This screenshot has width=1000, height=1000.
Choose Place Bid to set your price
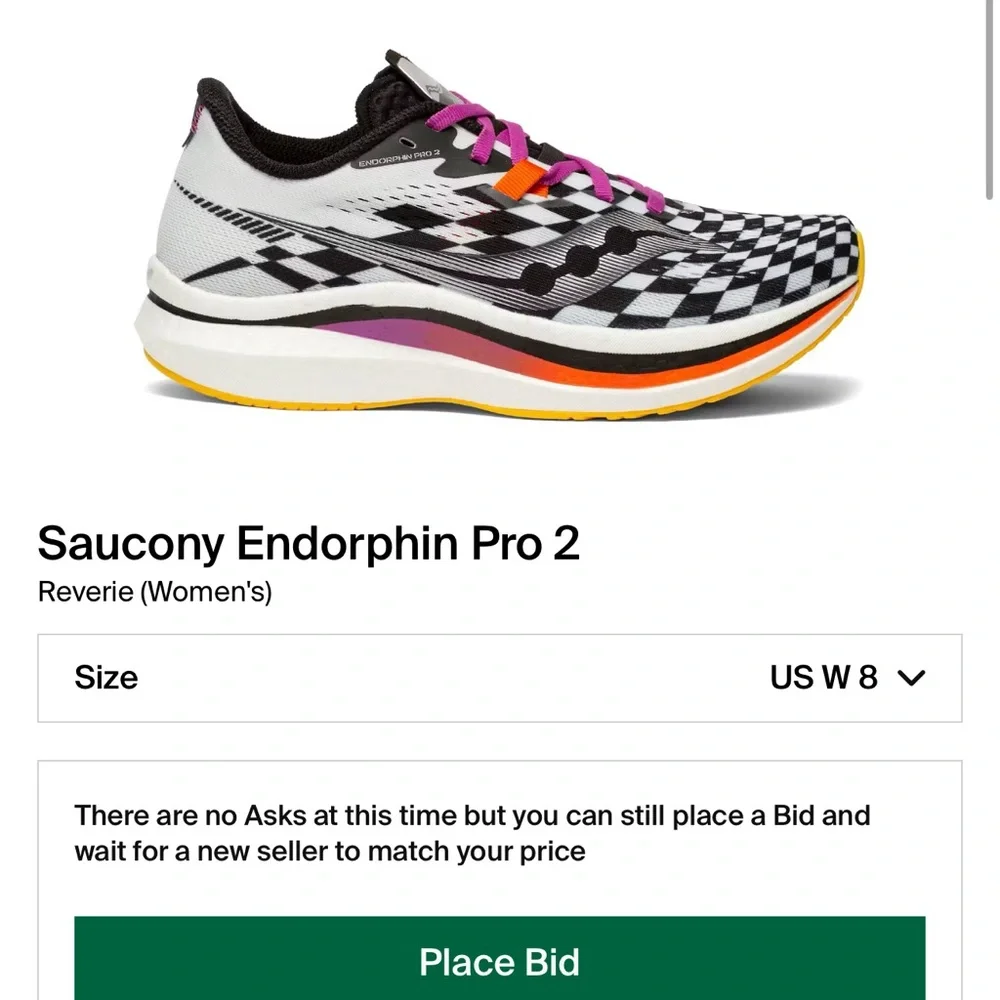pyautogui.click(x=500, y=962)
